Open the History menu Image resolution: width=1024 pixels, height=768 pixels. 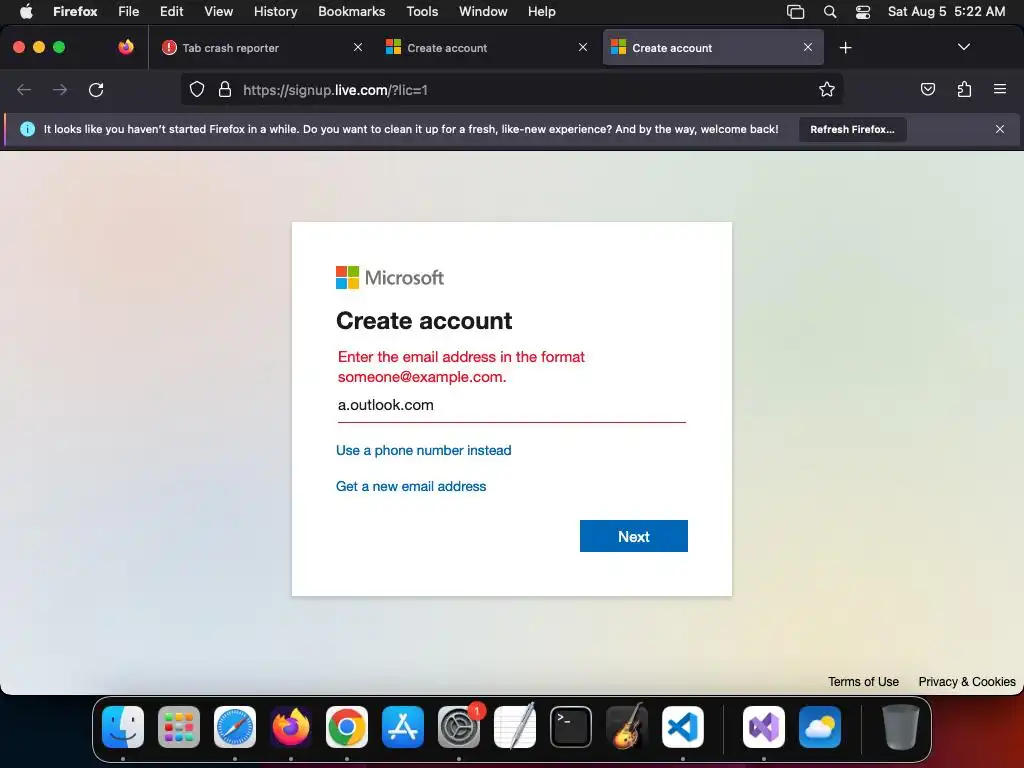(276, 12)
